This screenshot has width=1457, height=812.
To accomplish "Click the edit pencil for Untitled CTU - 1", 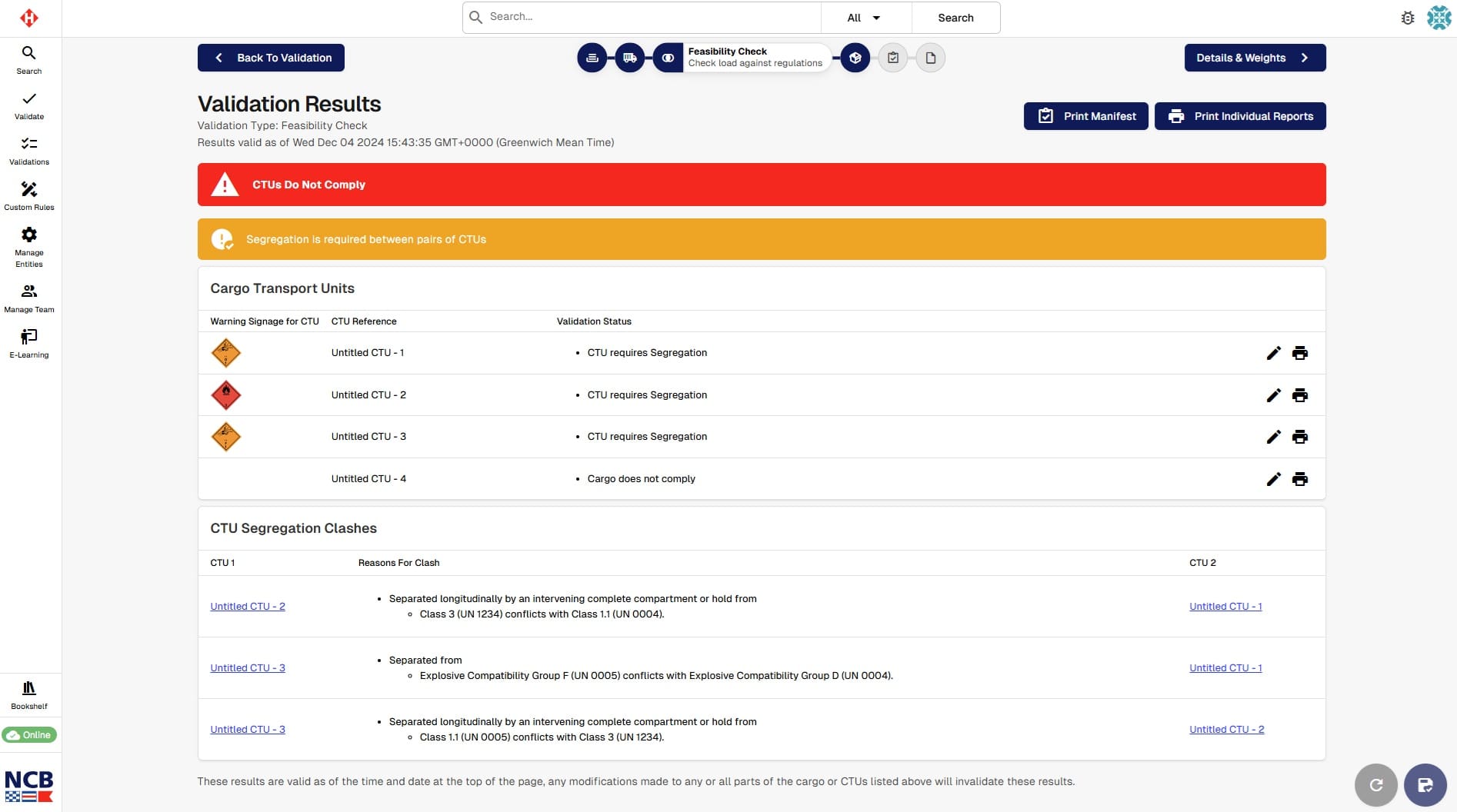I will click(1273, 353).
